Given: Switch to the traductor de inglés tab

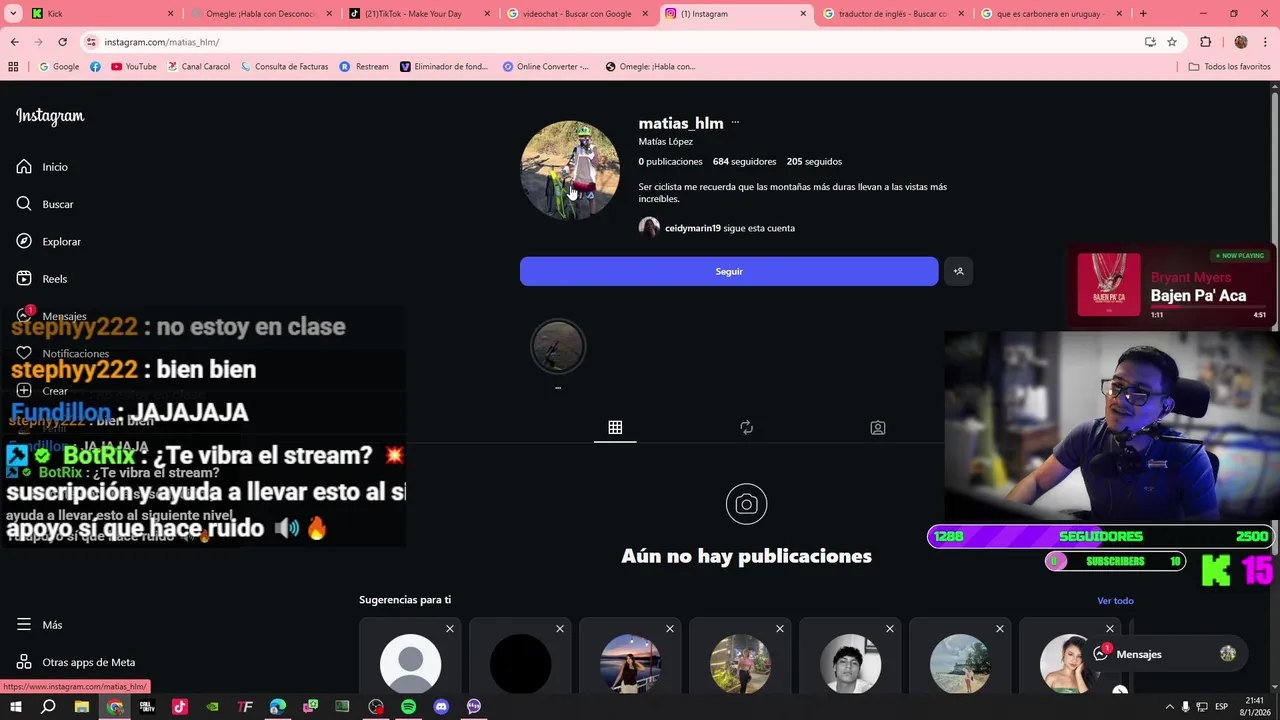Looking at the screenshot, I should point(894,14).
